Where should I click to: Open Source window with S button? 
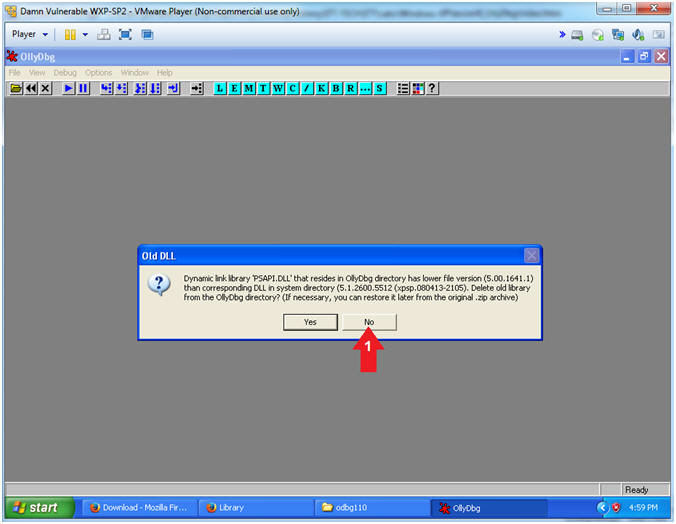point(379,88)
